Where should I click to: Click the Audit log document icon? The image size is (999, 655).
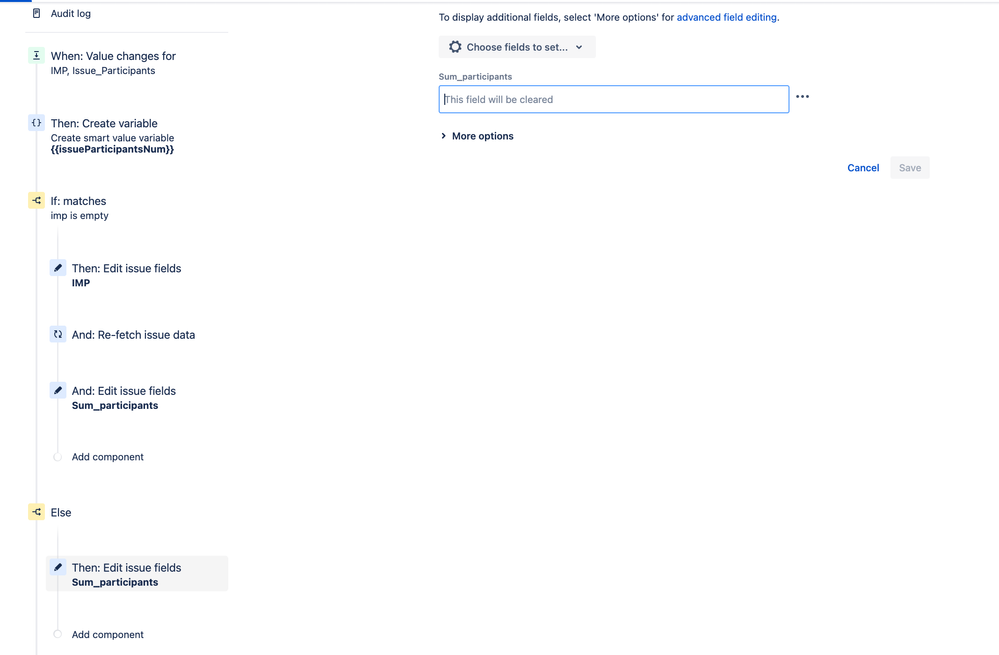(37, 14)
